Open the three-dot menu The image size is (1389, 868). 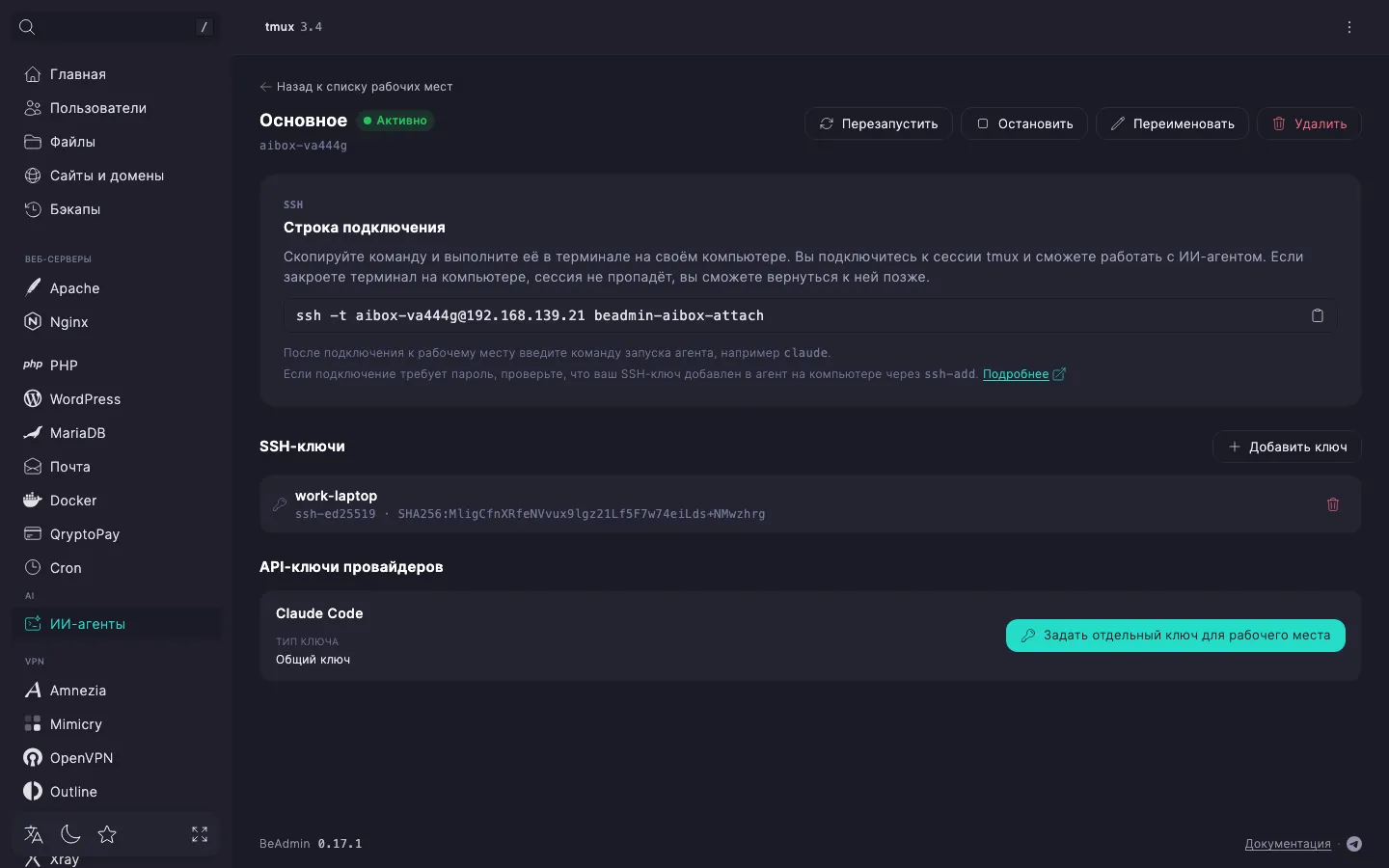pos(1349,27)
